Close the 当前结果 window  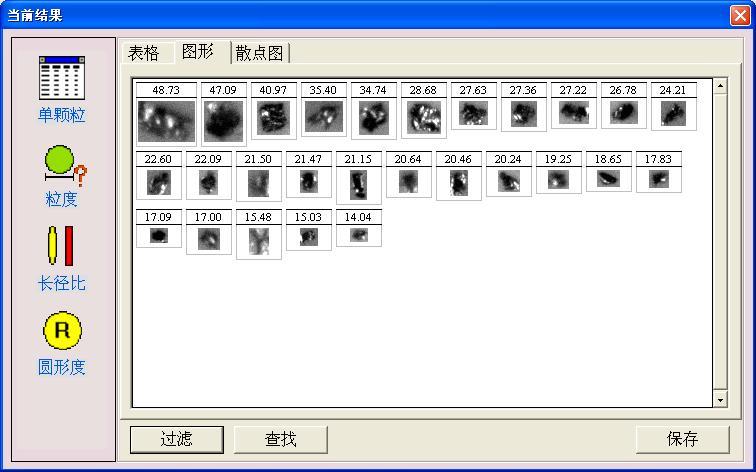tap(740, 15)
